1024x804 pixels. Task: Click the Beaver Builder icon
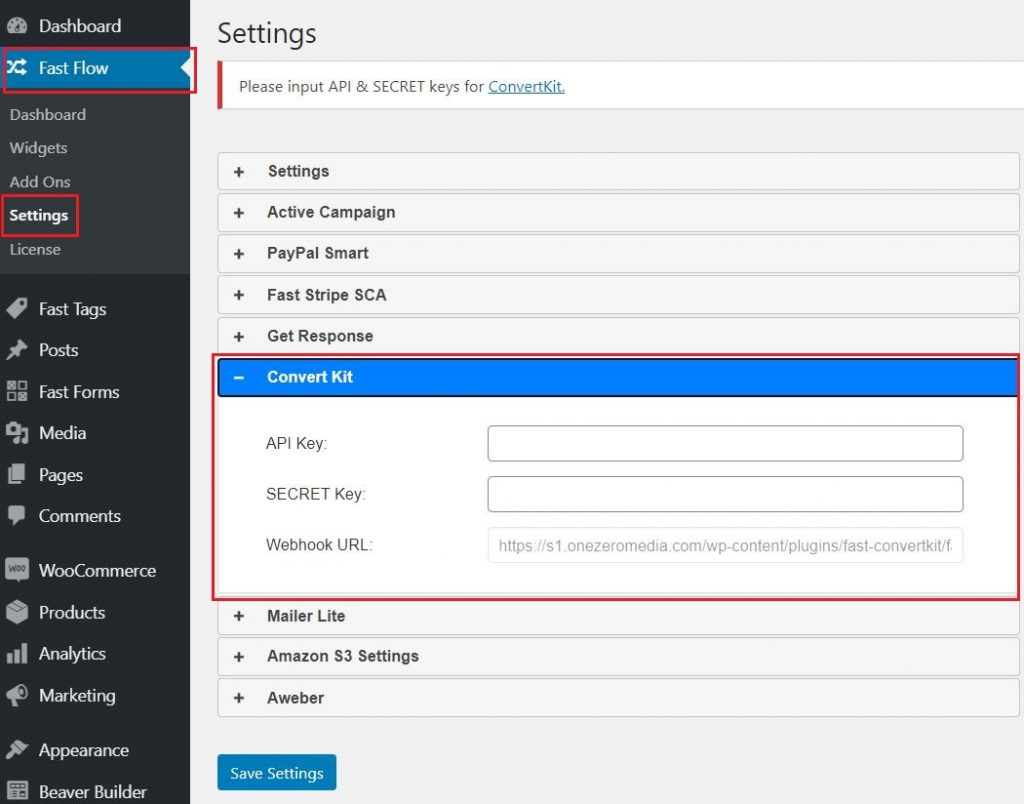[x=17, y=791]
